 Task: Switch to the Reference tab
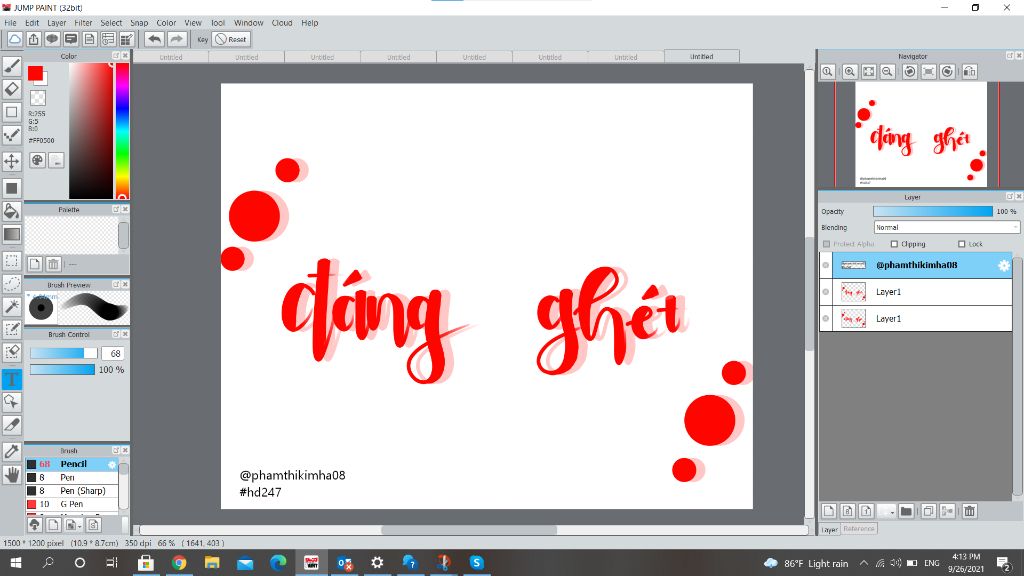pyautogui.click(x=859, y=529)
